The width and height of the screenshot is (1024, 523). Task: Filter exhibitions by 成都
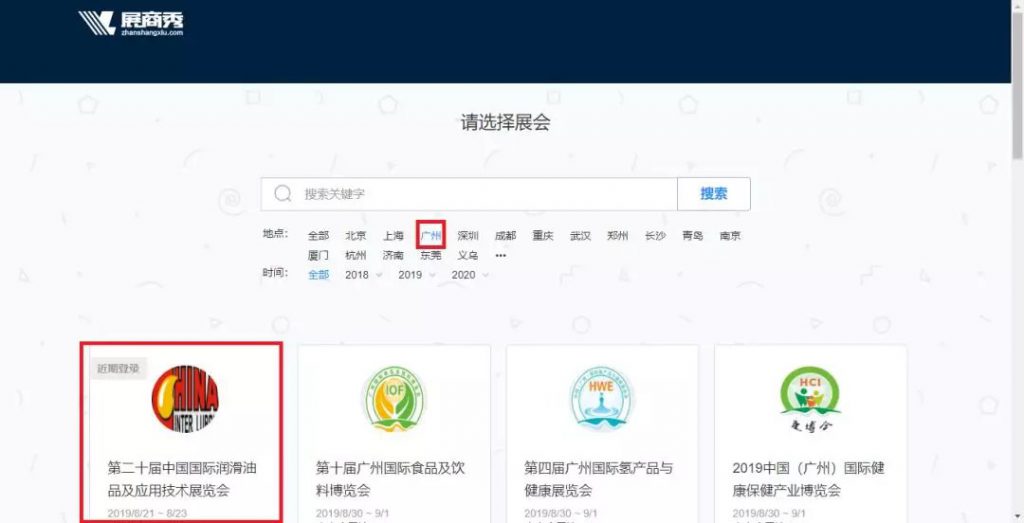505,236
